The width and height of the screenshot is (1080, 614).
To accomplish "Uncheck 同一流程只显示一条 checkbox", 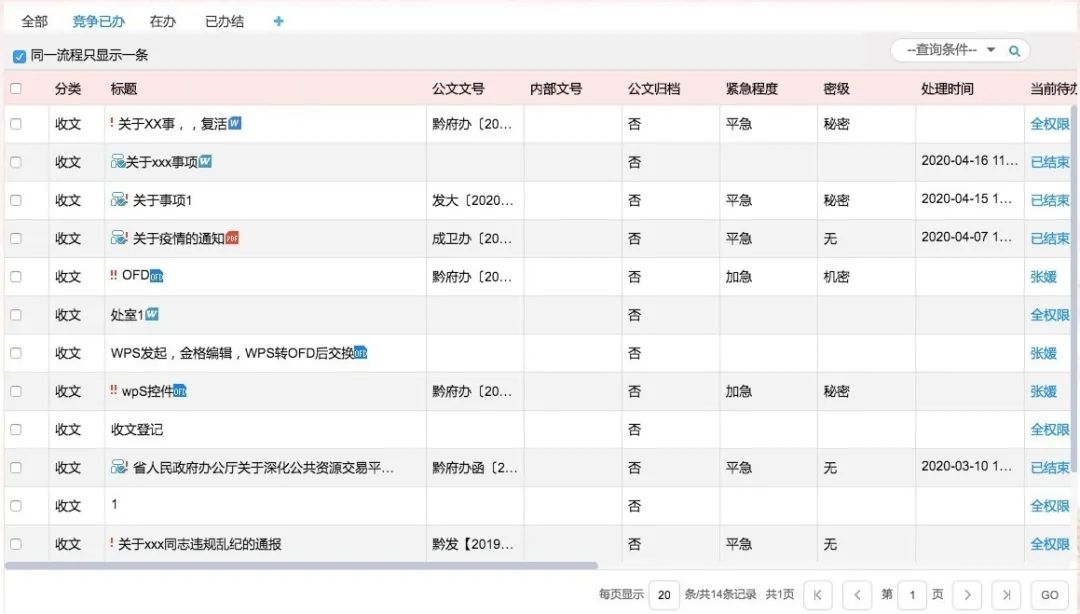I will point(19,56).
